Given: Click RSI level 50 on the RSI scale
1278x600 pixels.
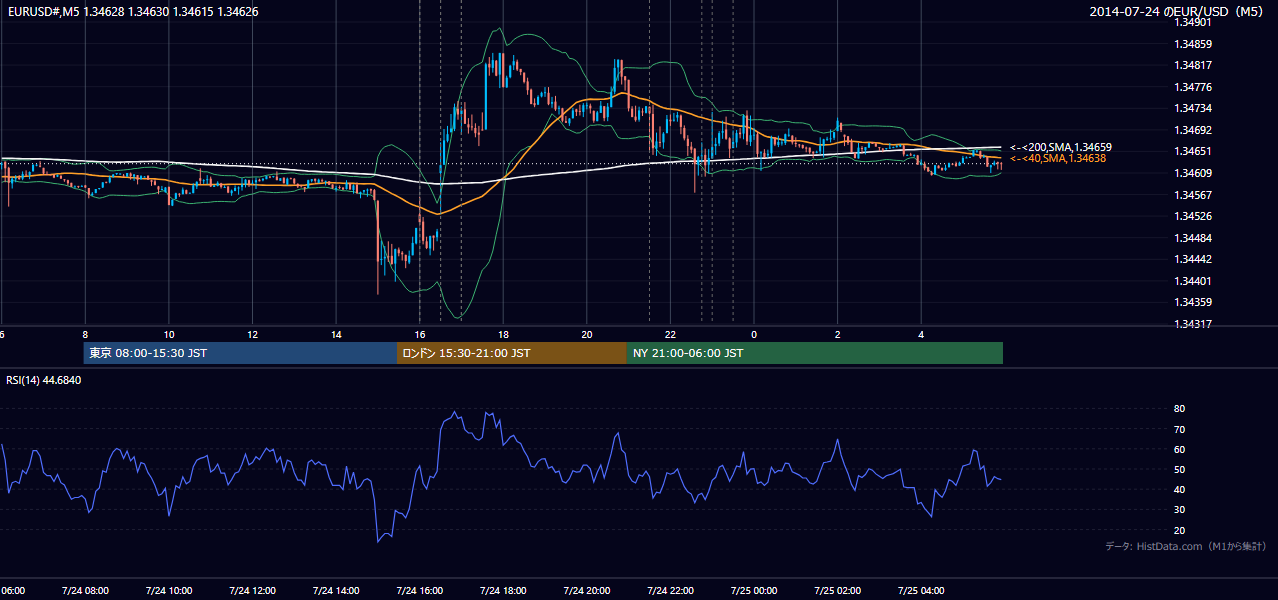Looking at the screenshot, I should tap(1179, 469).
